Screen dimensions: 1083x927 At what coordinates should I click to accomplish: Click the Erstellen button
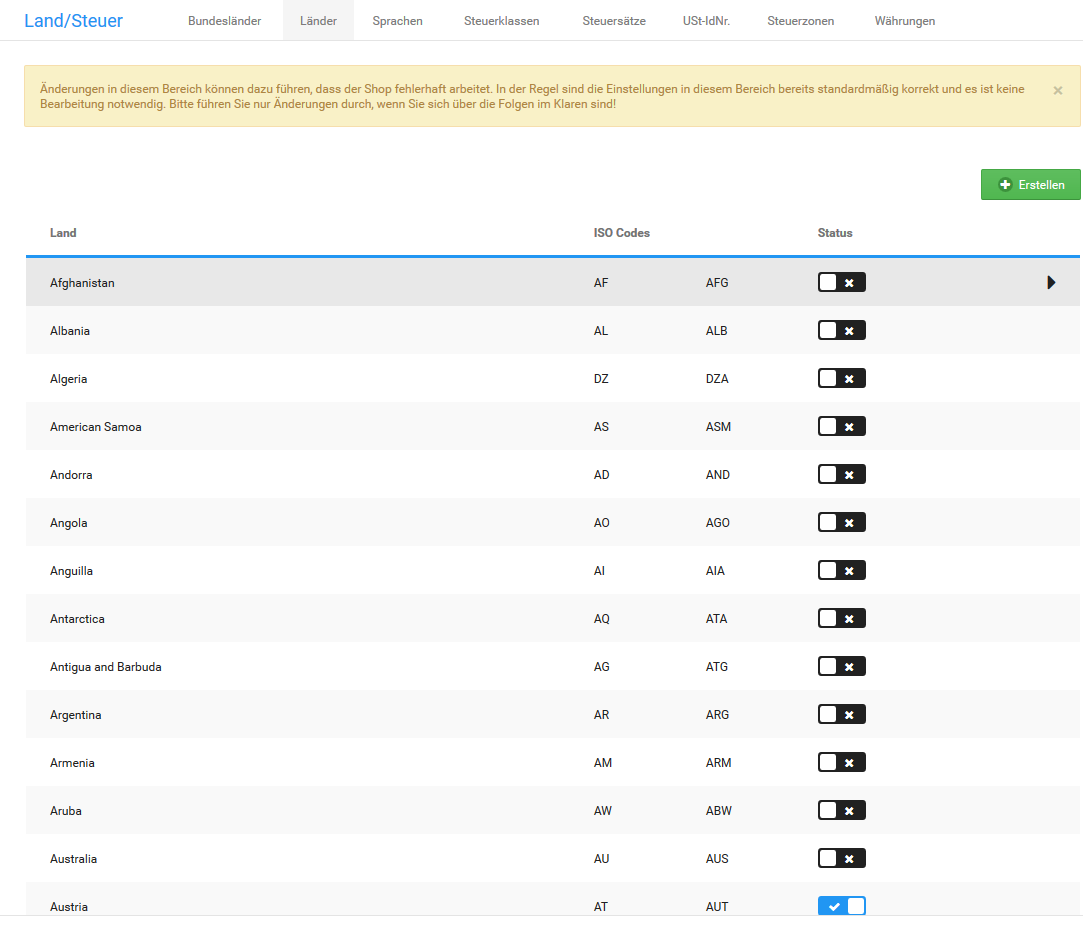coord(1030,185)
